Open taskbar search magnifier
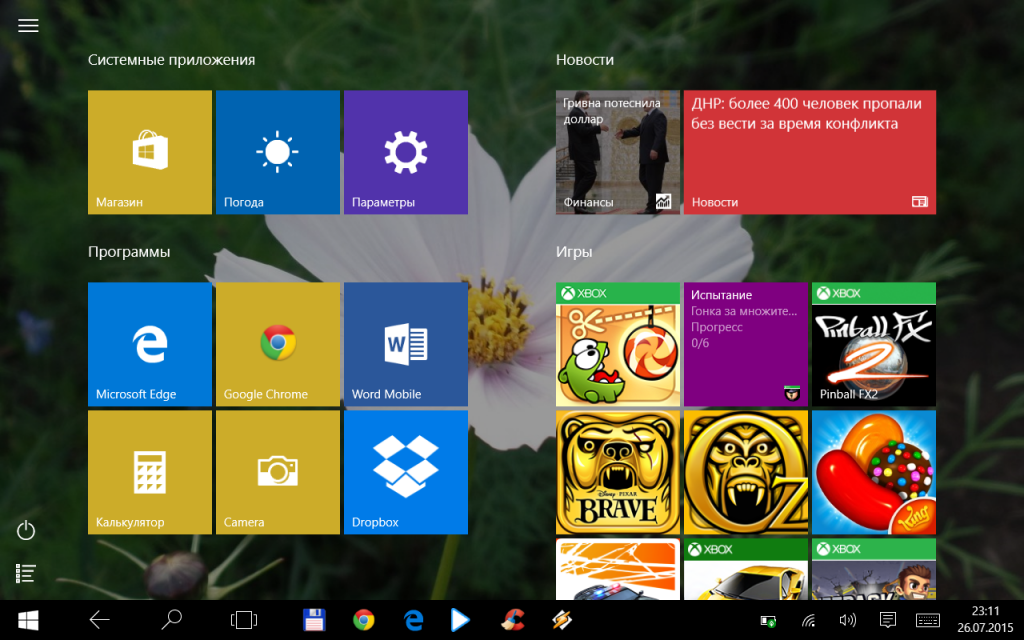This screenshot has height=640, width=1024. tap(173, 620)
